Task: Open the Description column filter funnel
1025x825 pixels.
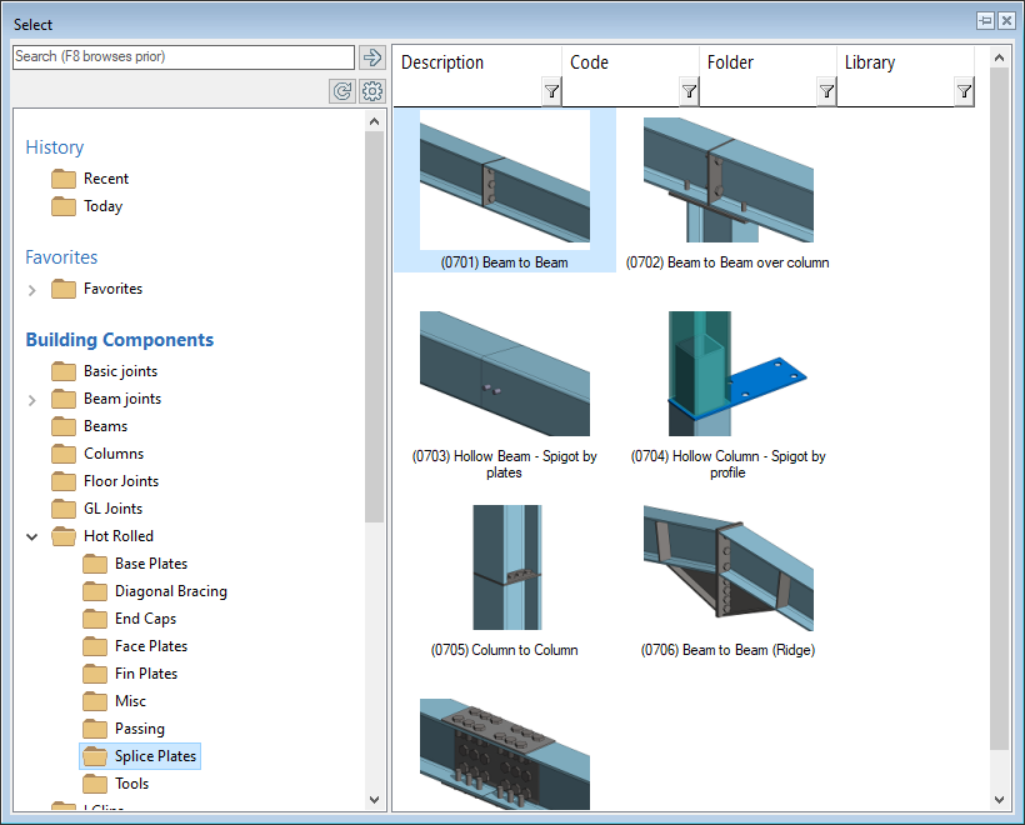Action: click(551, 91)
